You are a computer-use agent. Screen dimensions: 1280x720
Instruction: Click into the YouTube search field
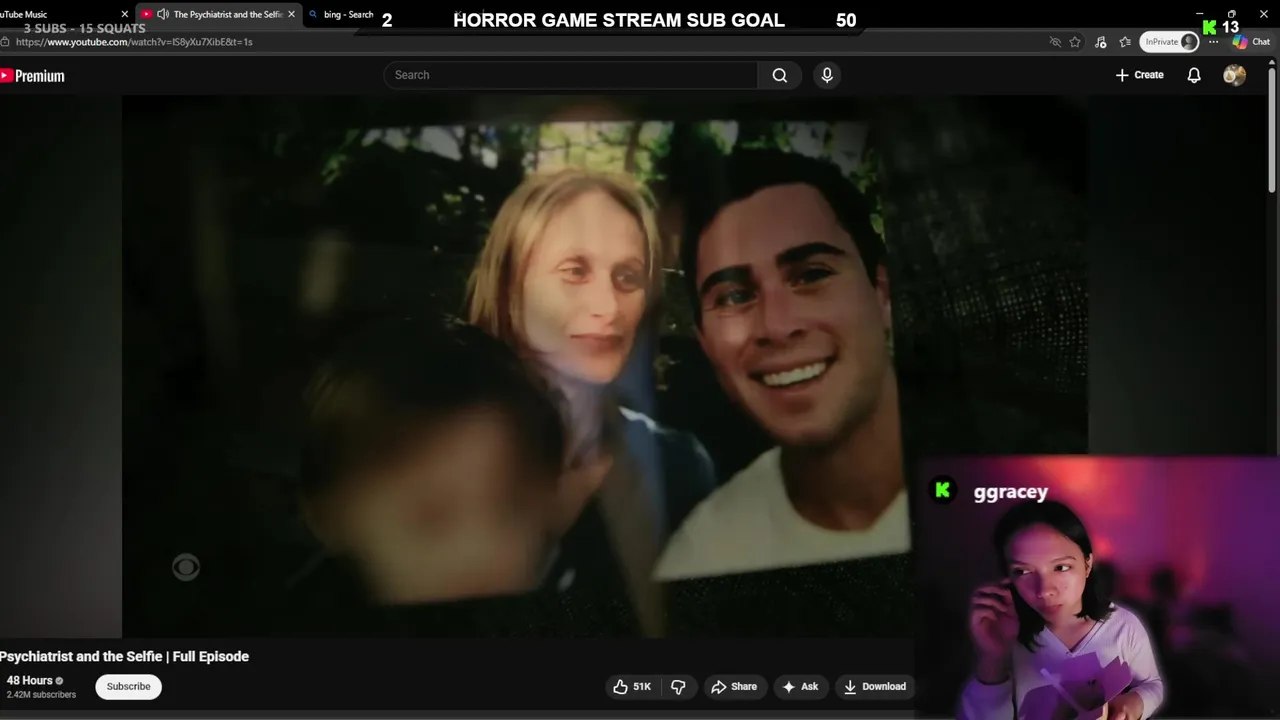(x=571, y=75)
